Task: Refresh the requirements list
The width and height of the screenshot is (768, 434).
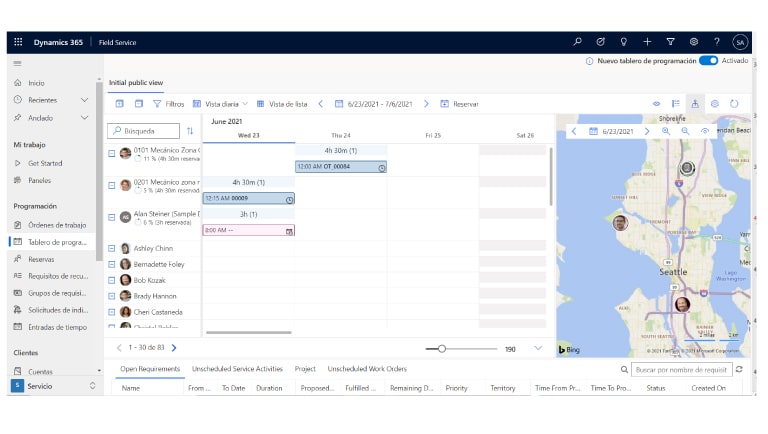Action: click(739, 369)
